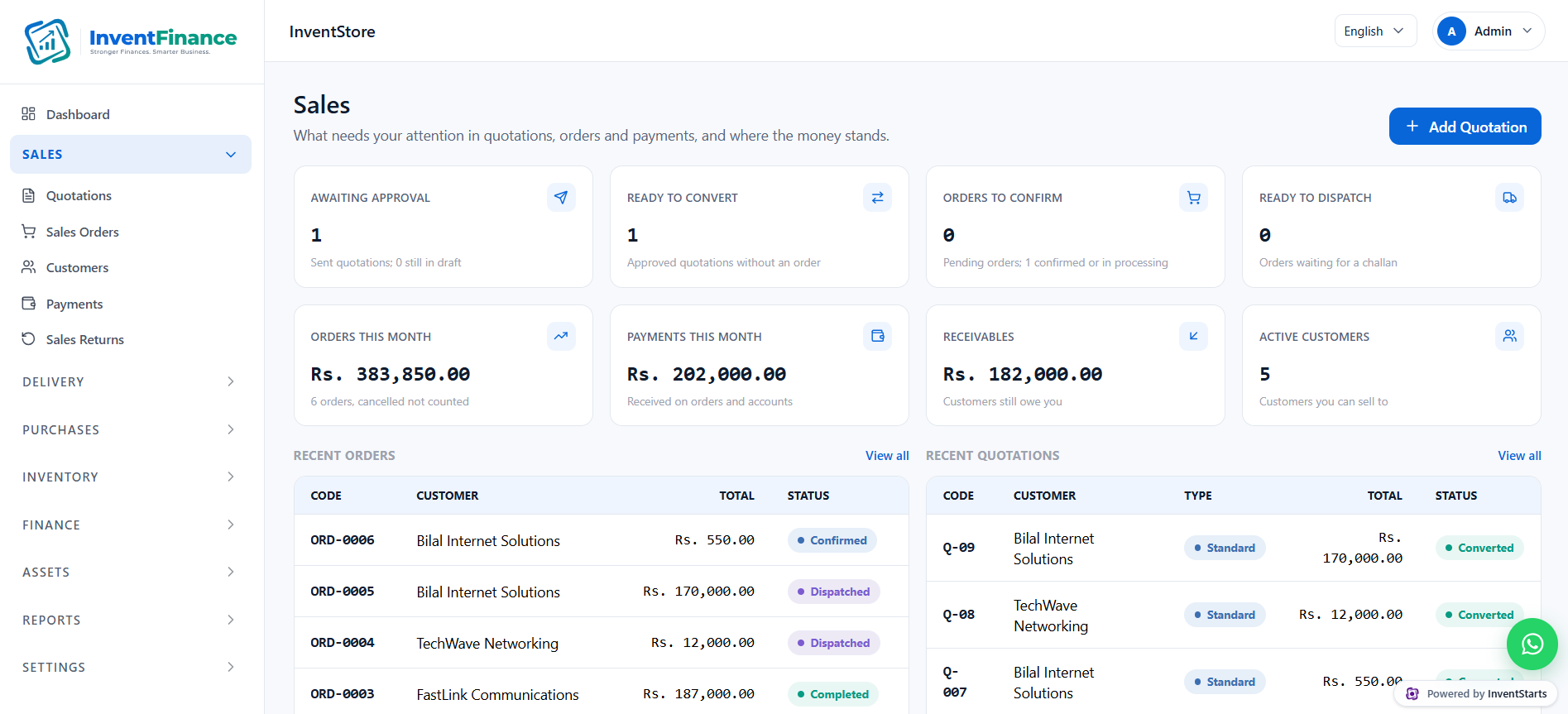Expand the REPORTS sidebar section

[x=131, y=620]
